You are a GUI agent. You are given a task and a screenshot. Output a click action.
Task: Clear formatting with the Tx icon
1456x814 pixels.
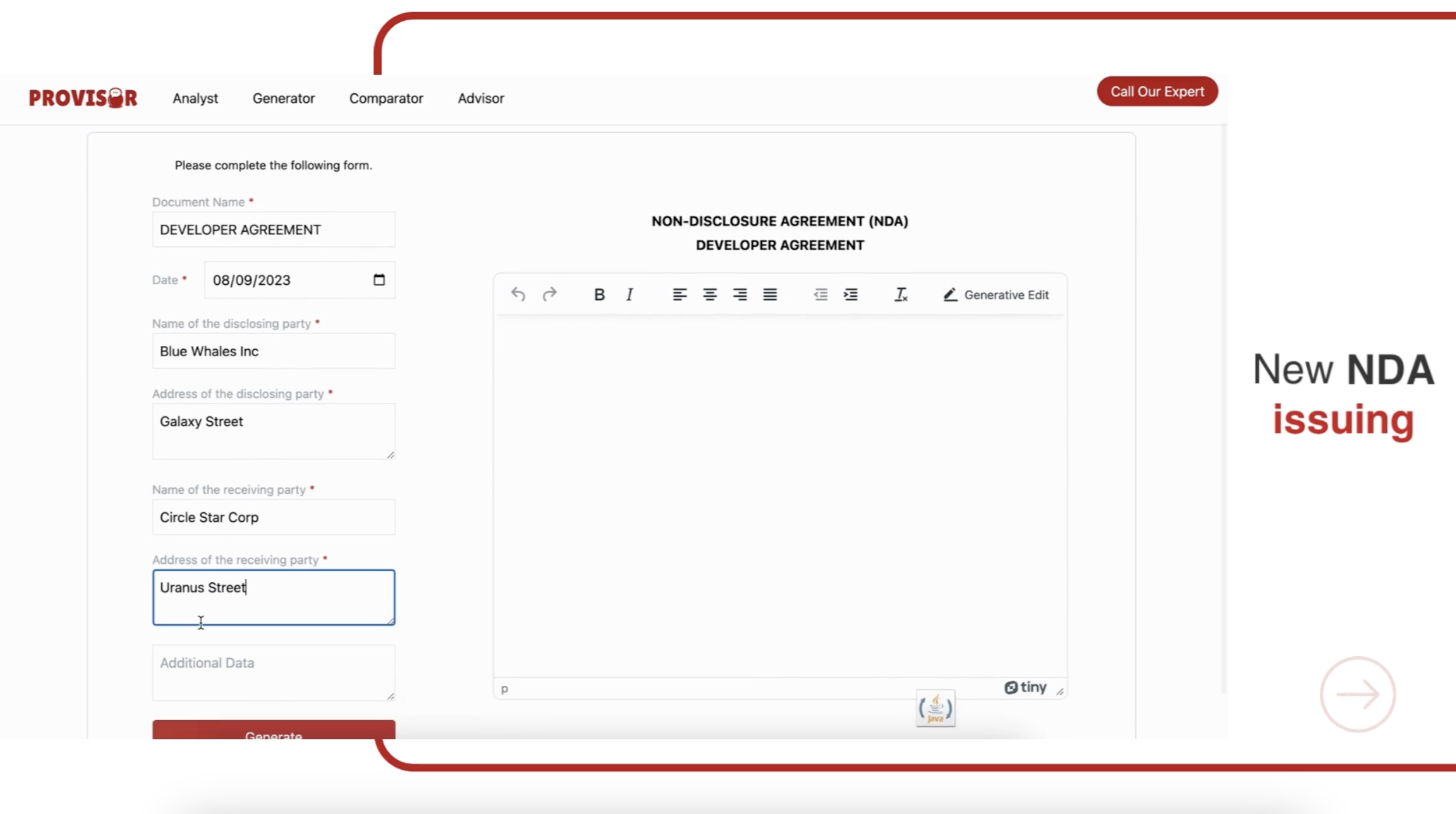click(900, 295)
